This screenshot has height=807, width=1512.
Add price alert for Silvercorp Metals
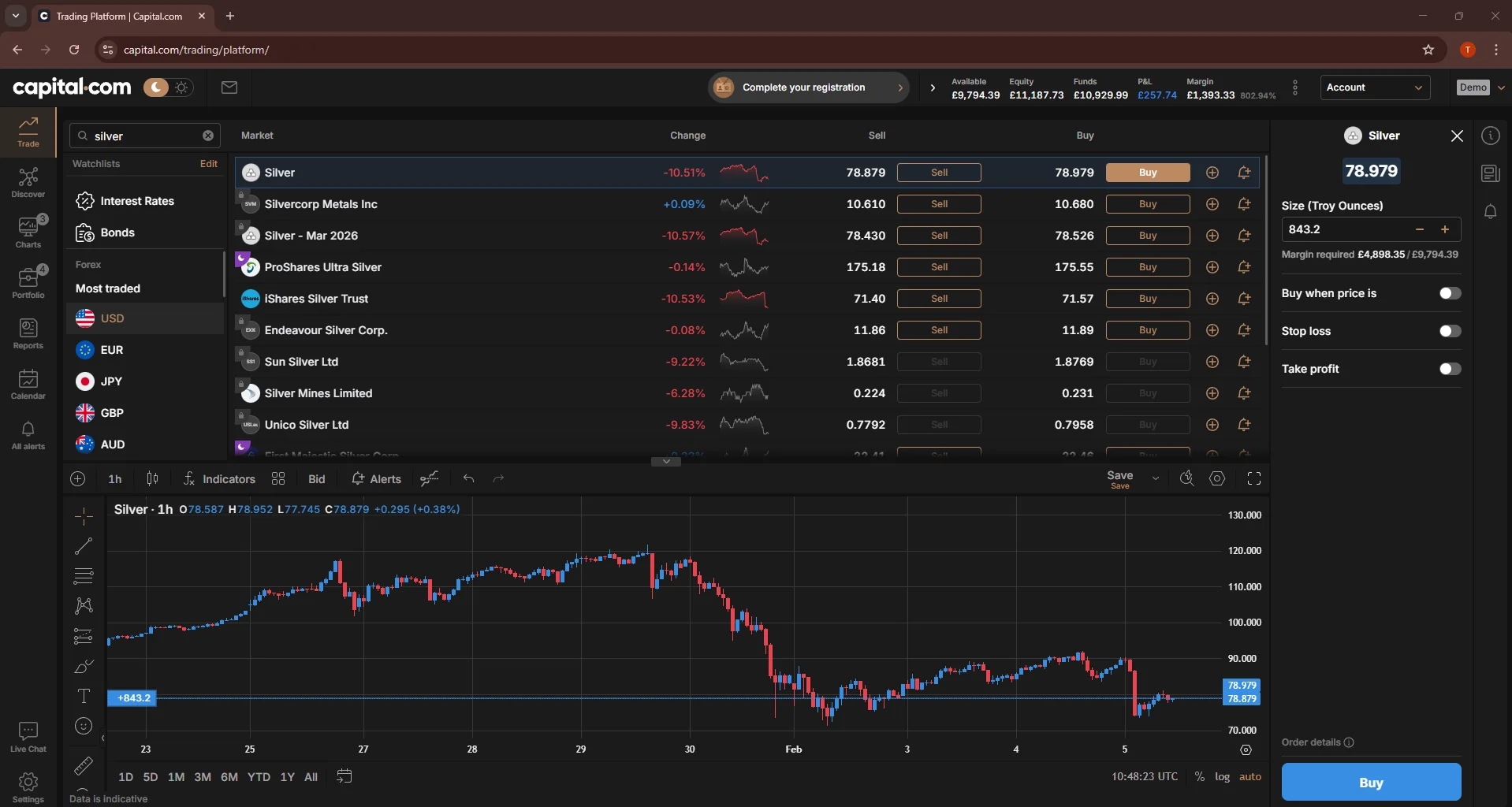click(1244, 204)
